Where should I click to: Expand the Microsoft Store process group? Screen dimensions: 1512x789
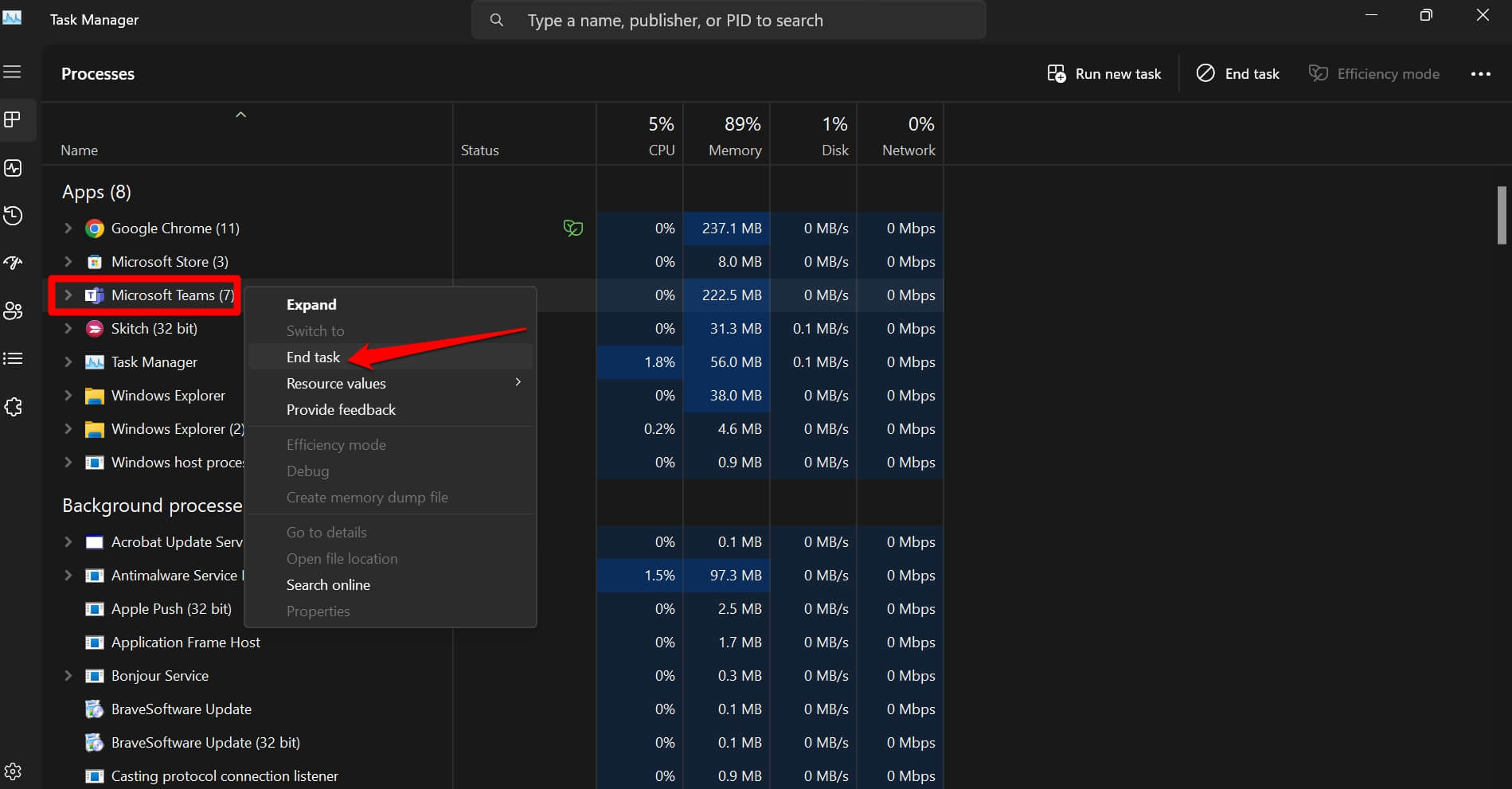click(68, 262)
